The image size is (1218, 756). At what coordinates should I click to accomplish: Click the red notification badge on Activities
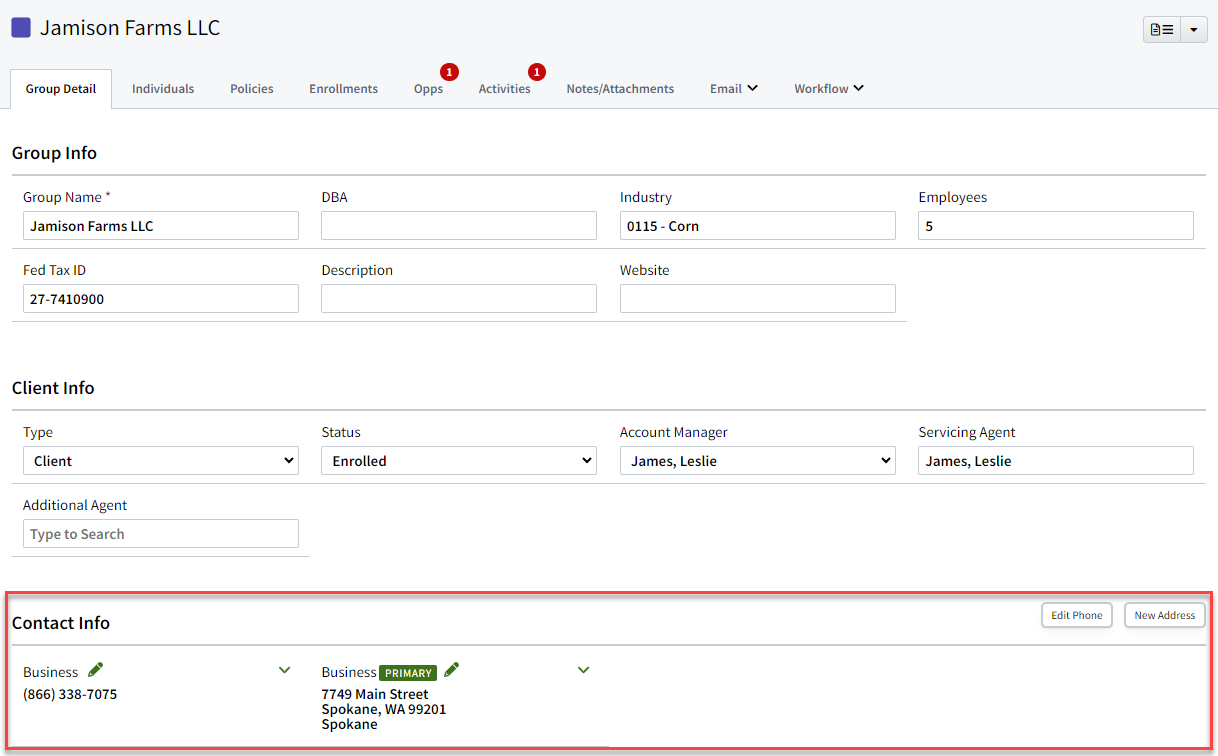(x=537, y=71)
